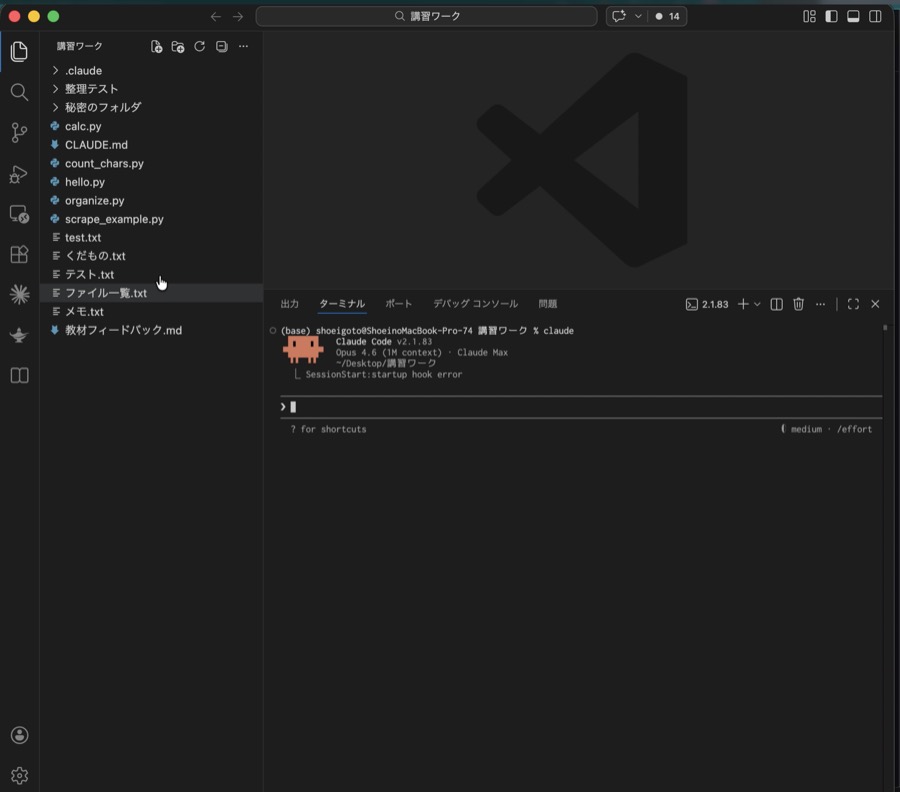The width and height of the screenshot is (900, 792).
Task: Open the Explorer view in activity bar
Action: [x=19, y=52]
